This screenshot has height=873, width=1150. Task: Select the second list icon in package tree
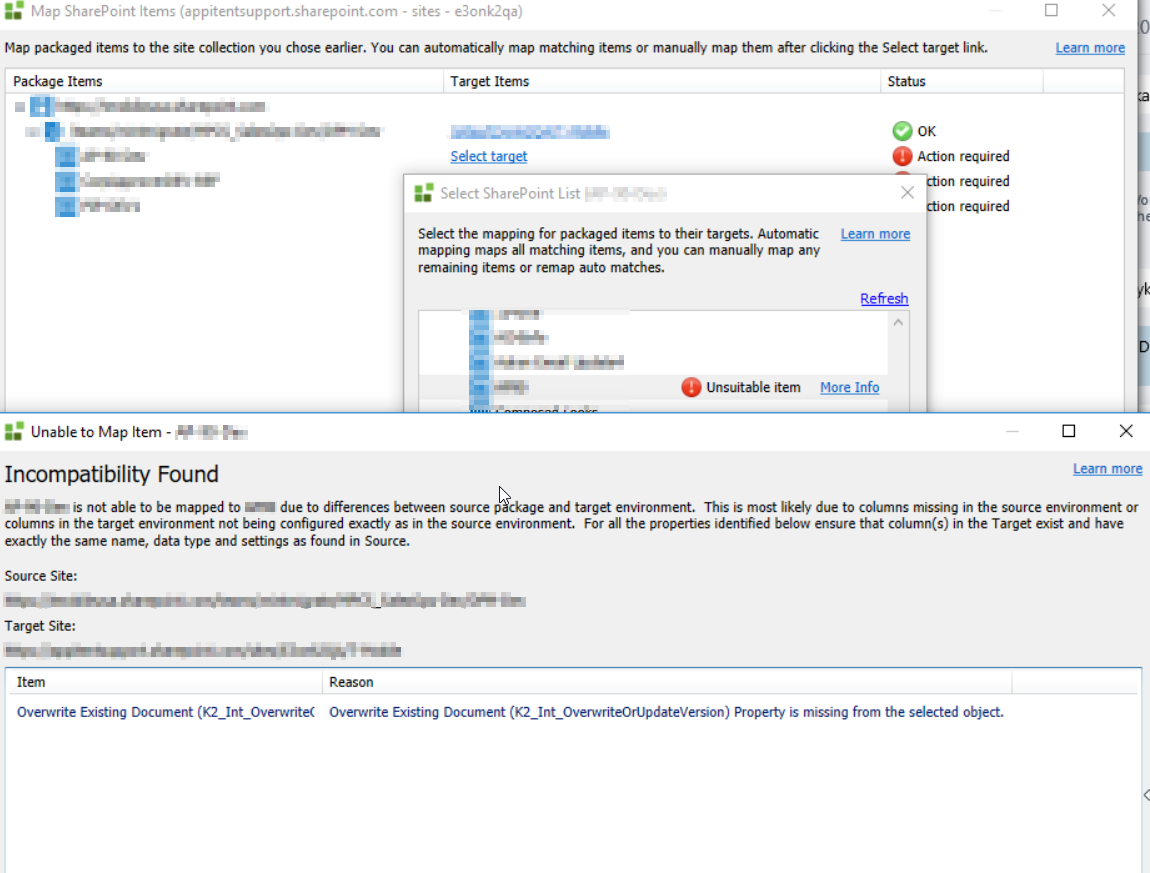point(66,181)
